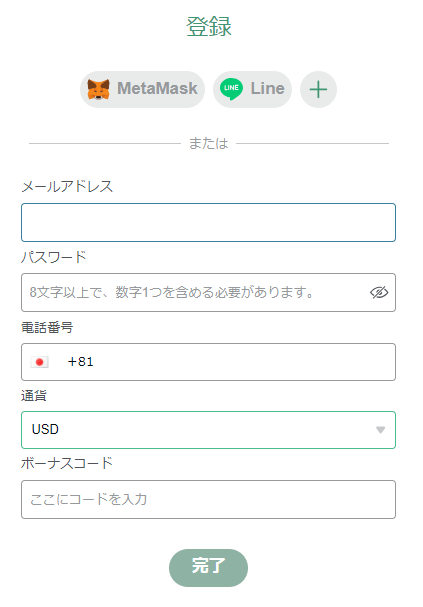Click the green LINE logo icon
Viewport: 423px width, 607px height.
231,89
